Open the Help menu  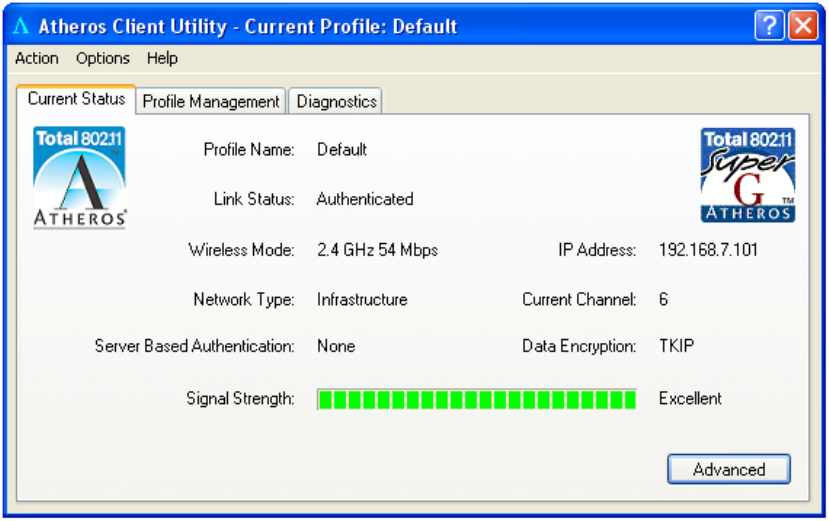tap(162, 59)
